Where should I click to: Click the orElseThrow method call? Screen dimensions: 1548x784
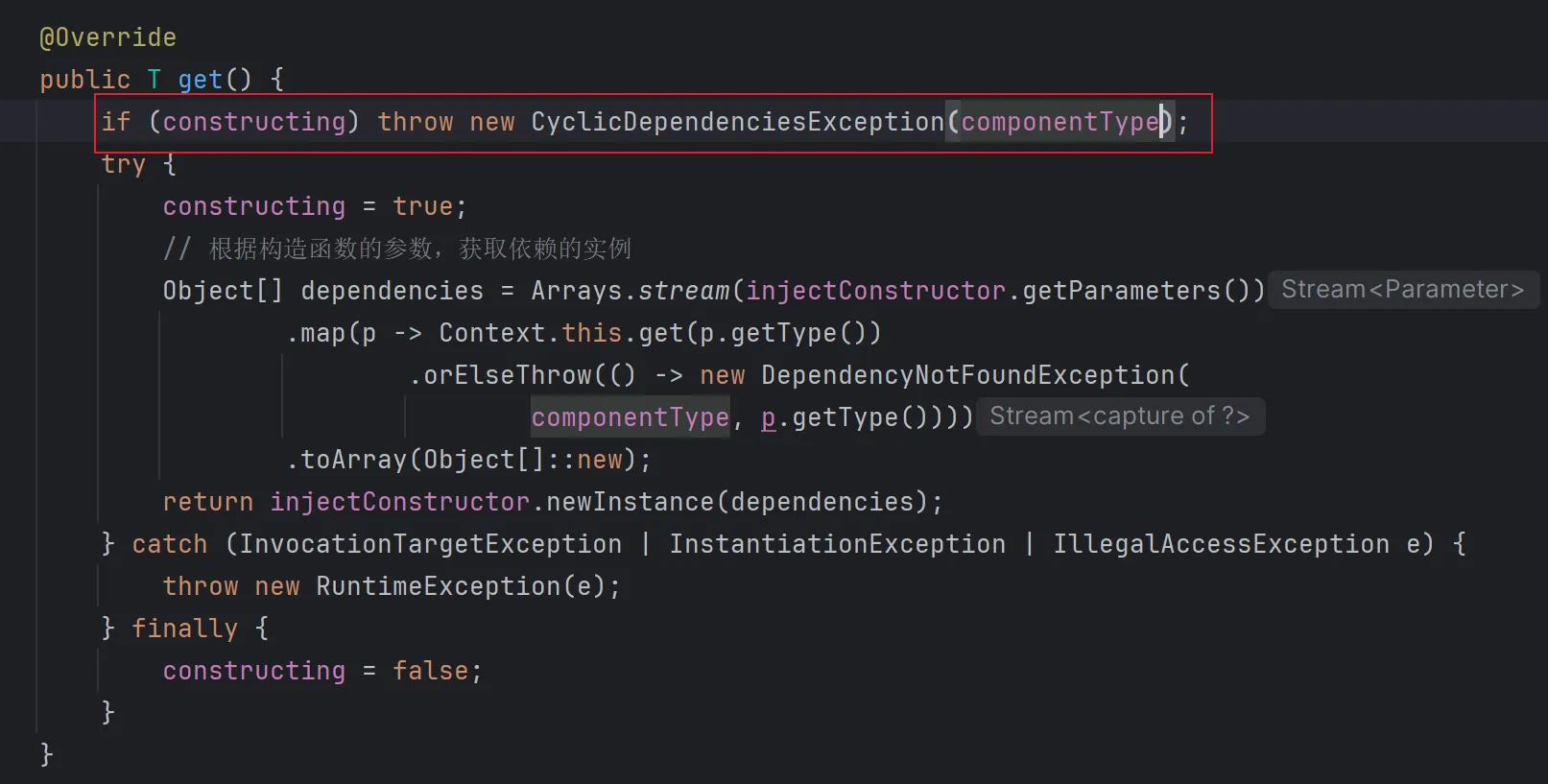point(508,375)
